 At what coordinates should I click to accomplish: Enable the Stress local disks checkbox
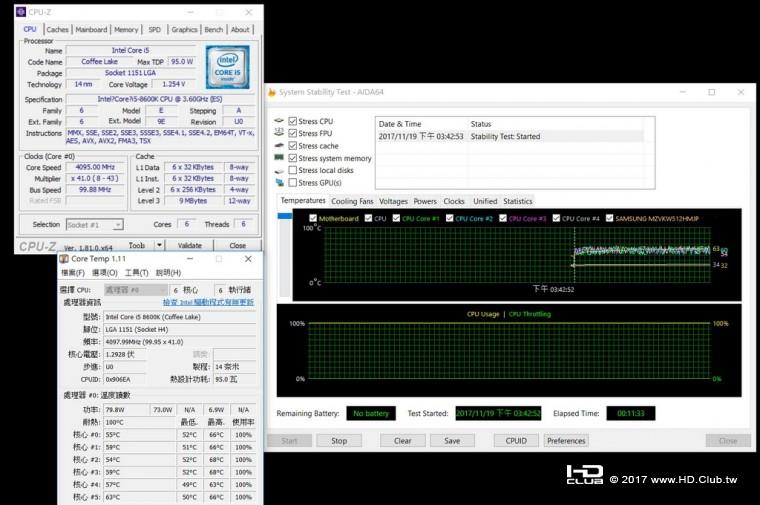[x=293, y=170]
